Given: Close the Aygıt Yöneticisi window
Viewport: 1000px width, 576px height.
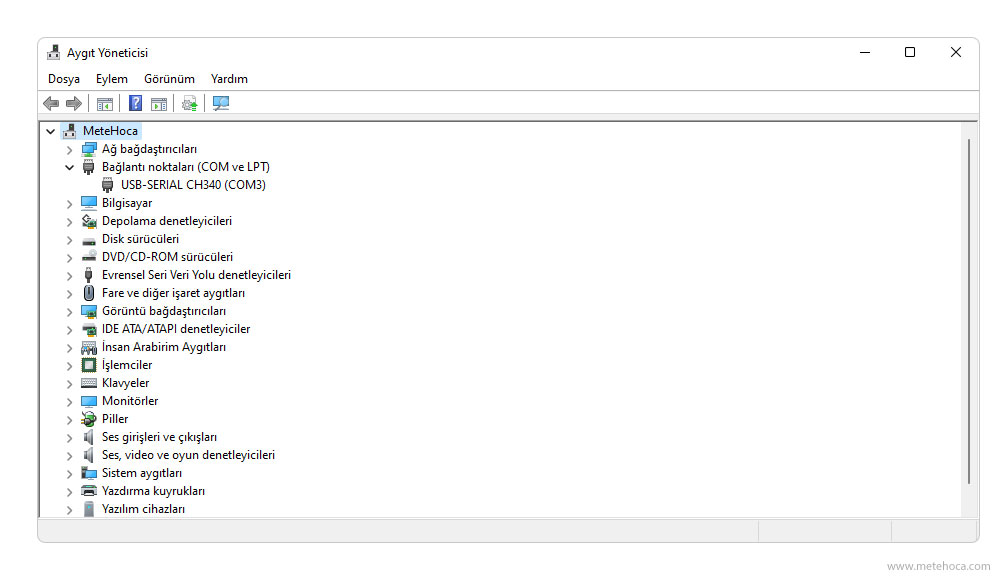Looking at the screenshot, I should click(x=955, y=52).
